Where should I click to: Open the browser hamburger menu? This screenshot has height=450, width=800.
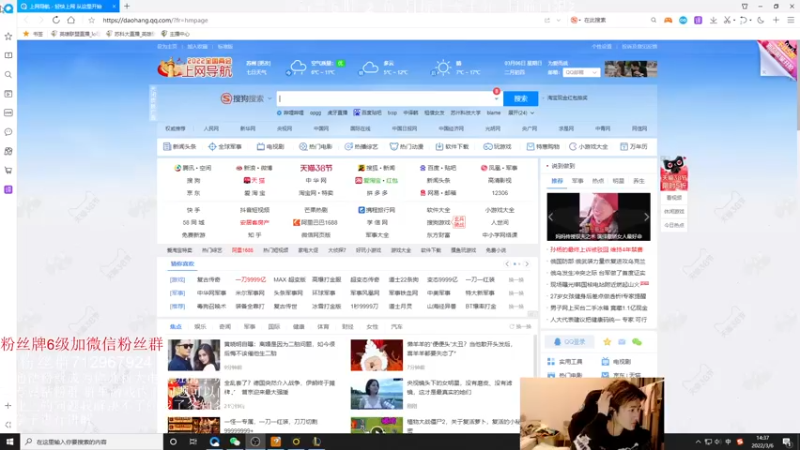791,20
